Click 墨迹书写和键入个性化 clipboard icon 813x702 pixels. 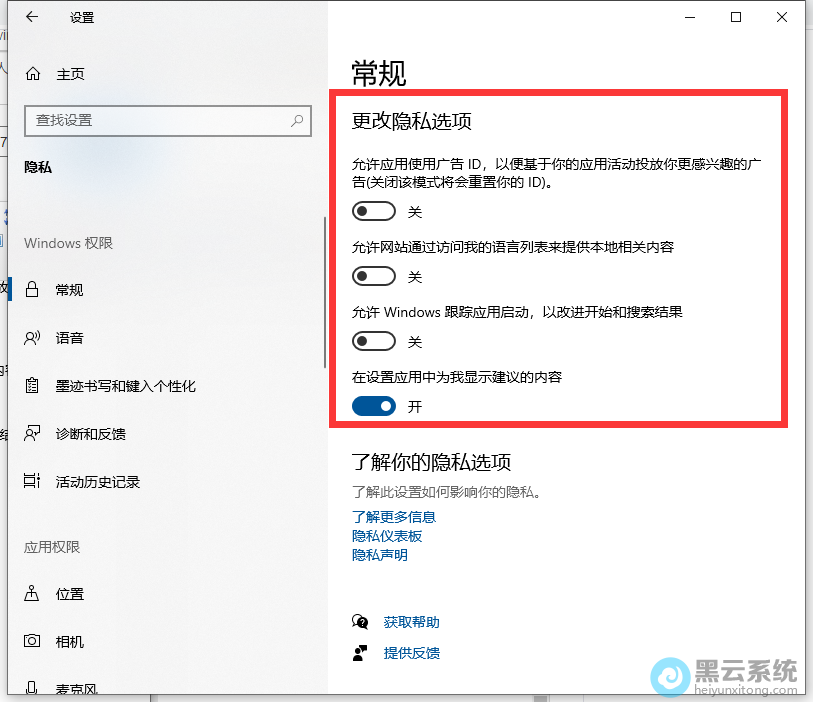point(33,386)
